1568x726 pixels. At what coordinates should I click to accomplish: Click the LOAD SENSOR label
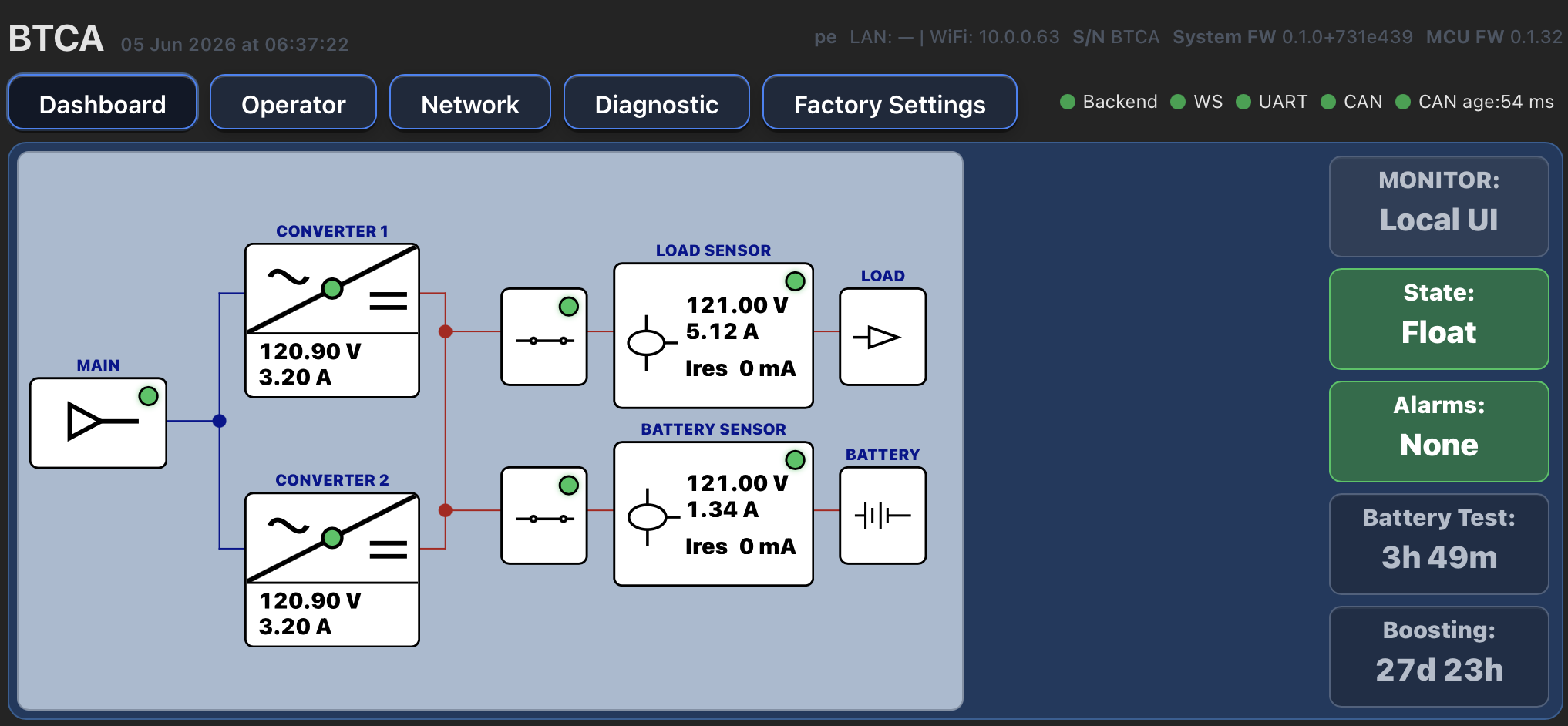(713, 250)
